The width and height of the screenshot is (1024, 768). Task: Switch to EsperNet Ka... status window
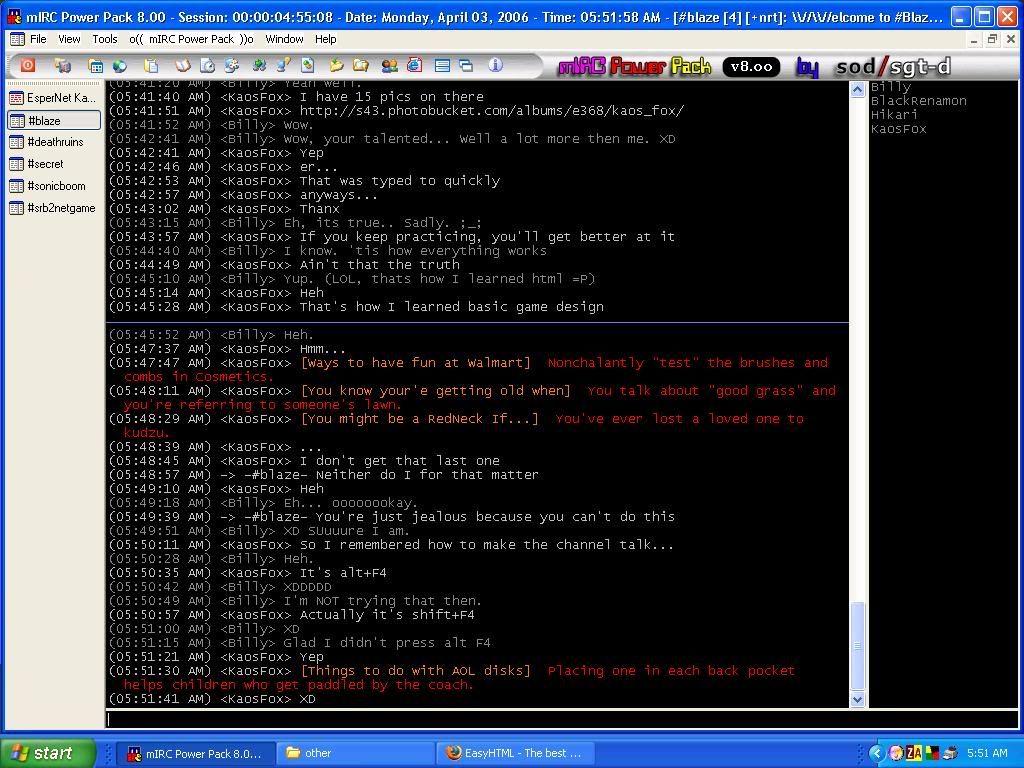(54, 98)
